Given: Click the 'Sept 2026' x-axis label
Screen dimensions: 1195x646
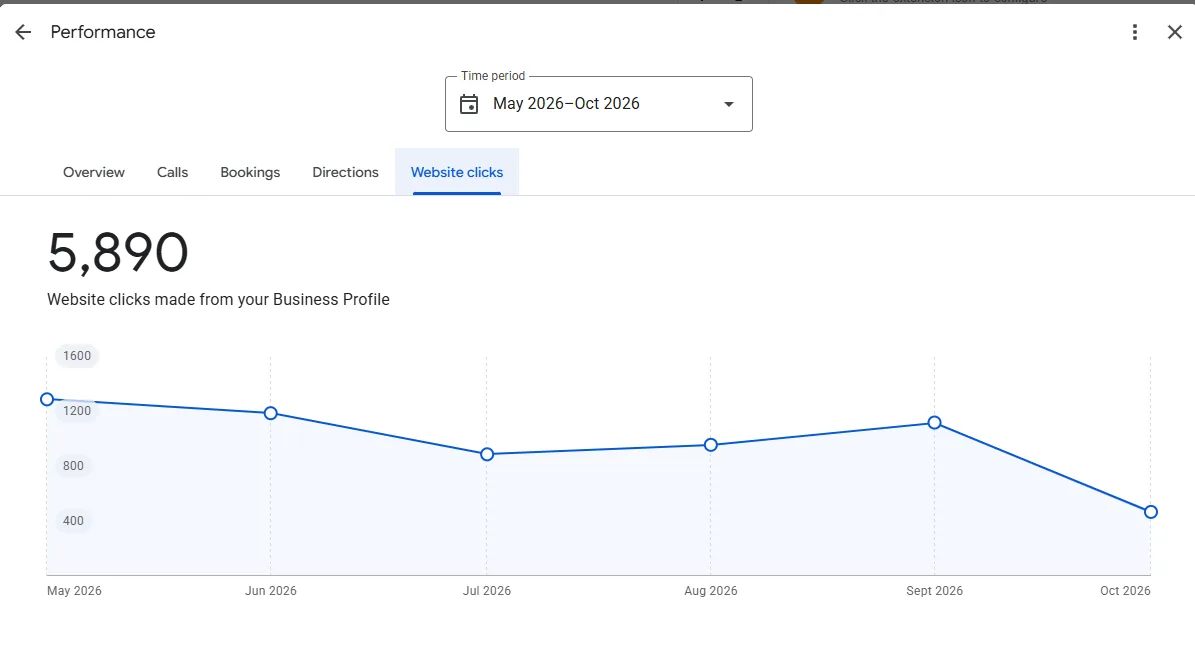Looking at the screenshot, I should (934, 590).
